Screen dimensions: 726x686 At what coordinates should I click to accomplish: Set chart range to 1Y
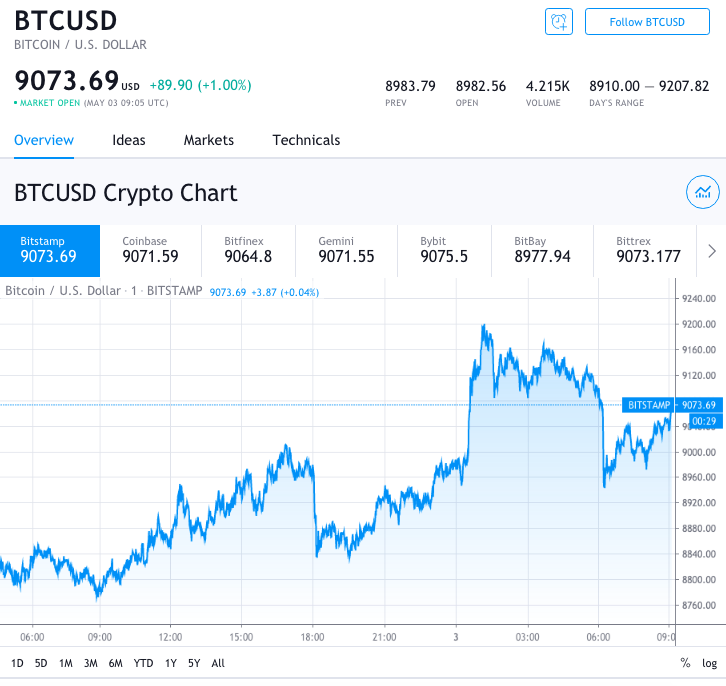pyautogui.click(x=171, y=663)
